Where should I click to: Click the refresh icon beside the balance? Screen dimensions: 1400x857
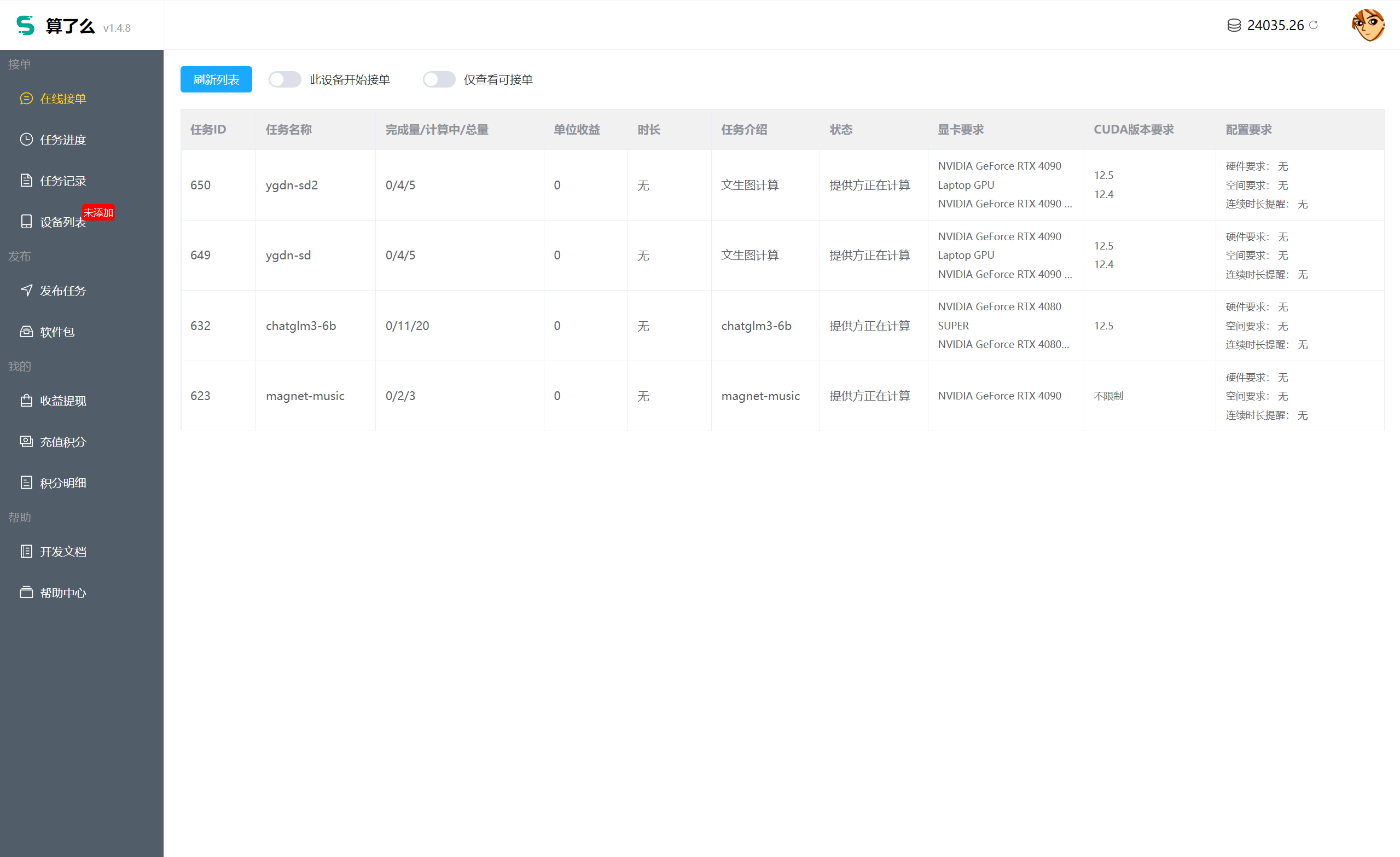(1314, 25)
